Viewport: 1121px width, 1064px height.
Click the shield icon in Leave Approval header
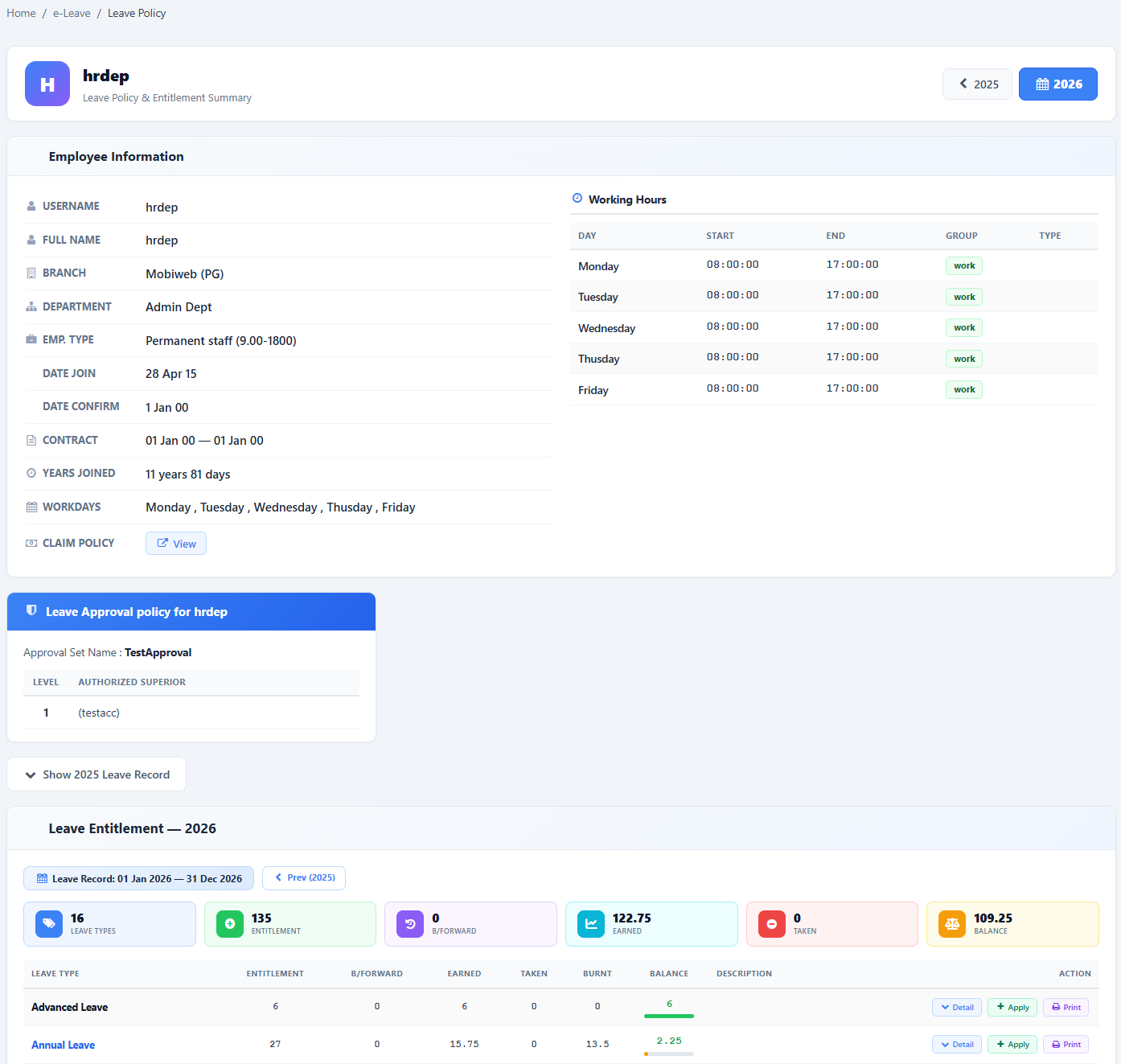31,610
